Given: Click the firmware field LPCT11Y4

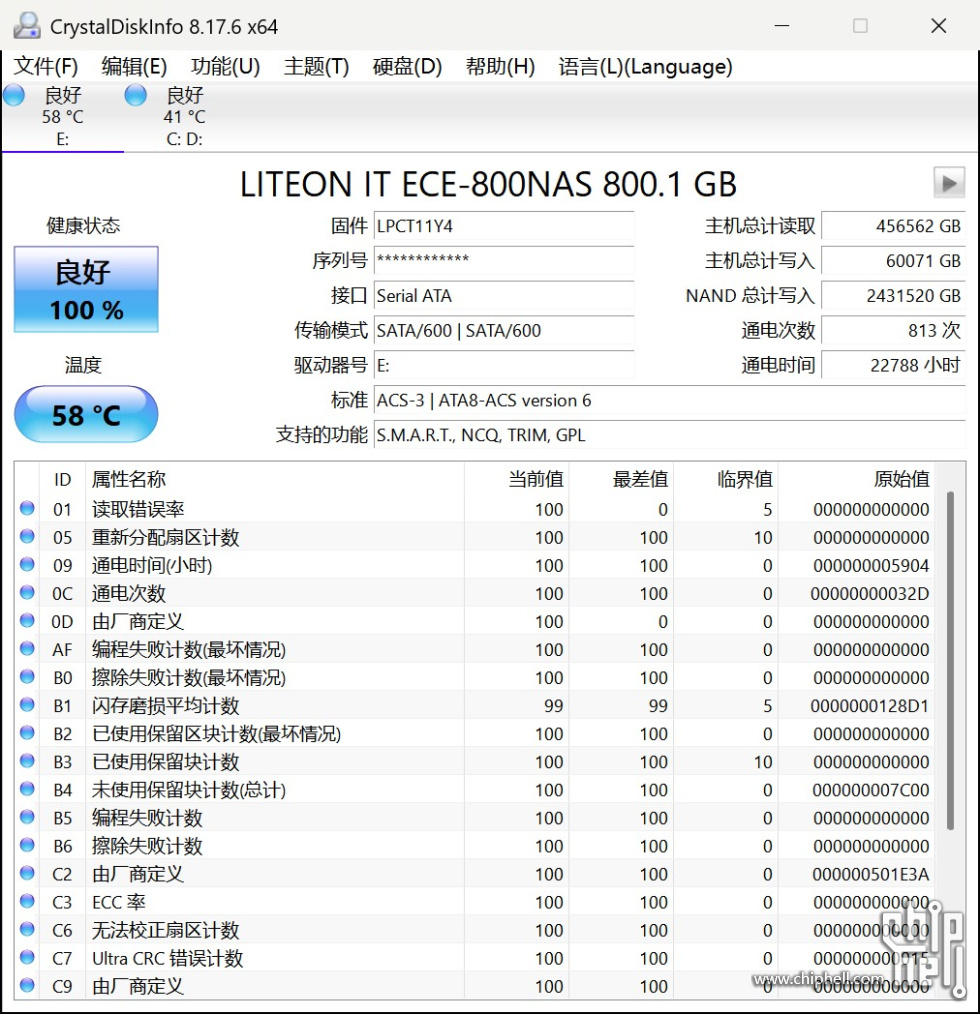Looking at the screenshot, I should 503,227.
